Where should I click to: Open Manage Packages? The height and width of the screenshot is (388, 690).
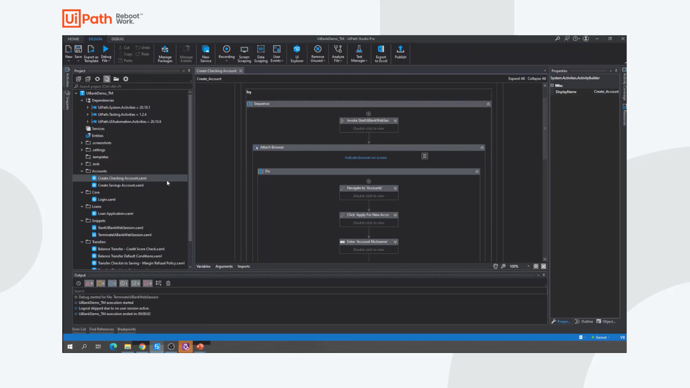pos(165,54)
